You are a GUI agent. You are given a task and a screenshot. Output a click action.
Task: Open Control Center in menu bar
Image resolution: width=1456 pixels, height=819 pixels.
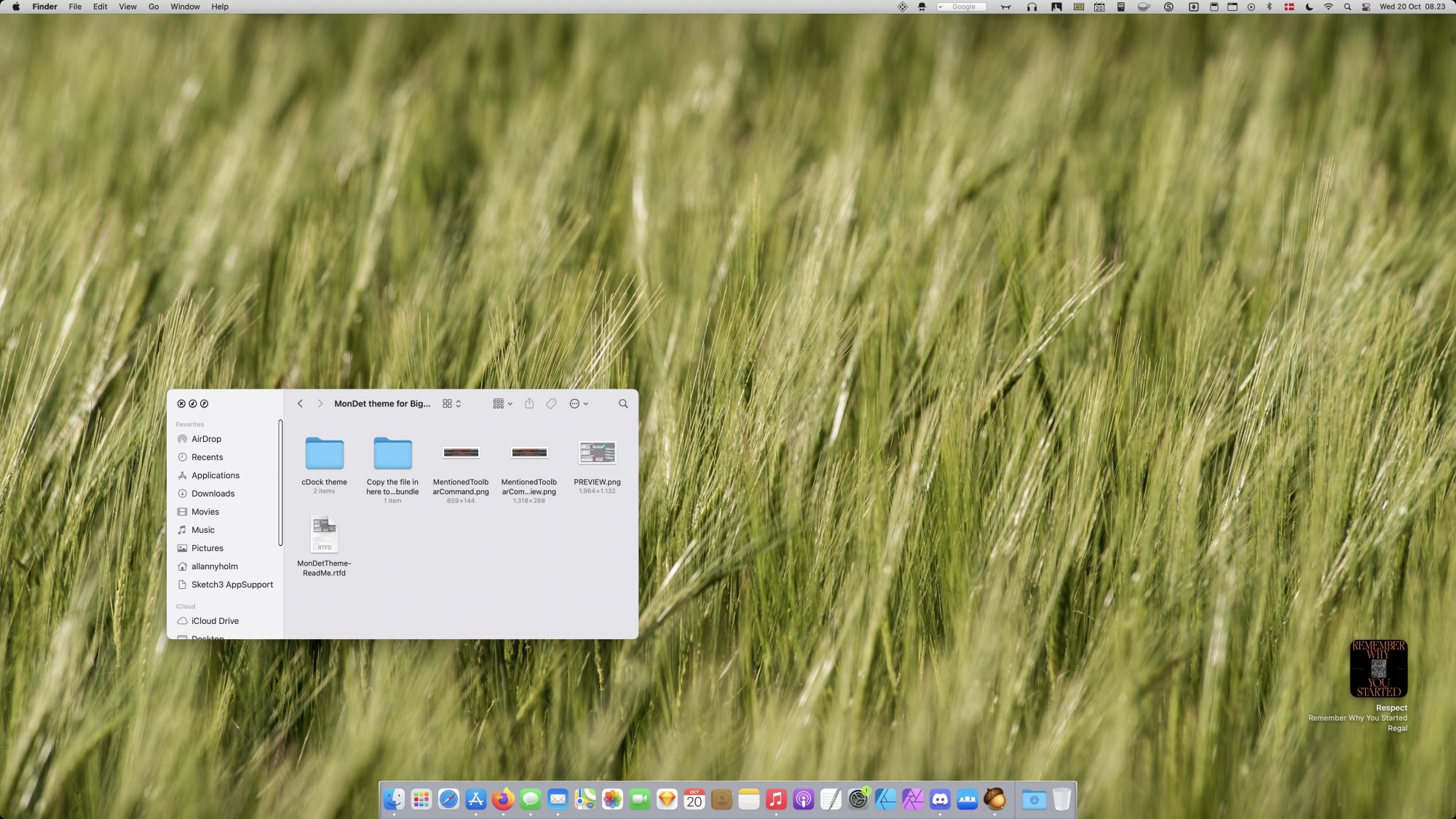(1366, 7)
